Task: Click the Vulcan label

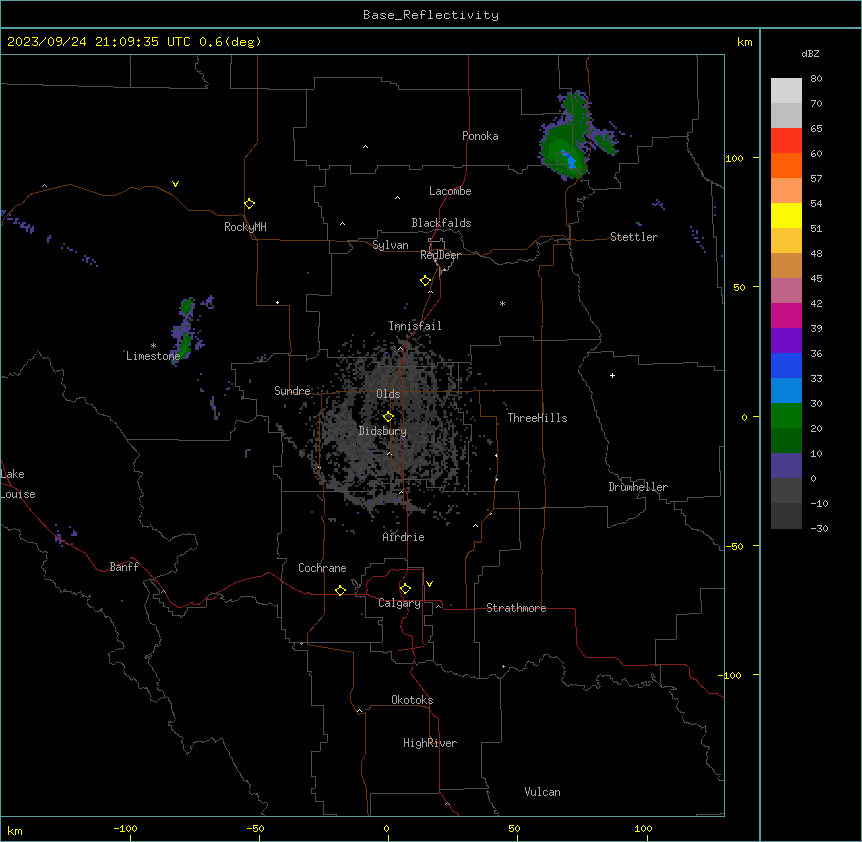Action: (543, 792)
